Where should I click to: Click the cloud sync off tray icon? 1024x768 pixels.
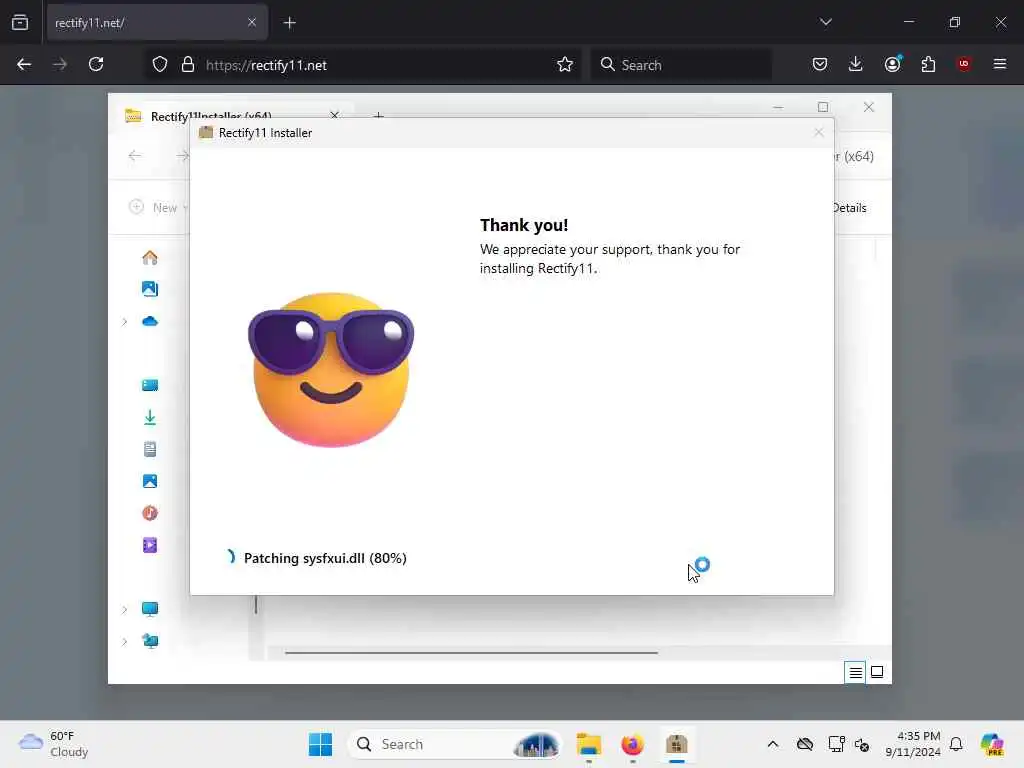pos(805,744)
